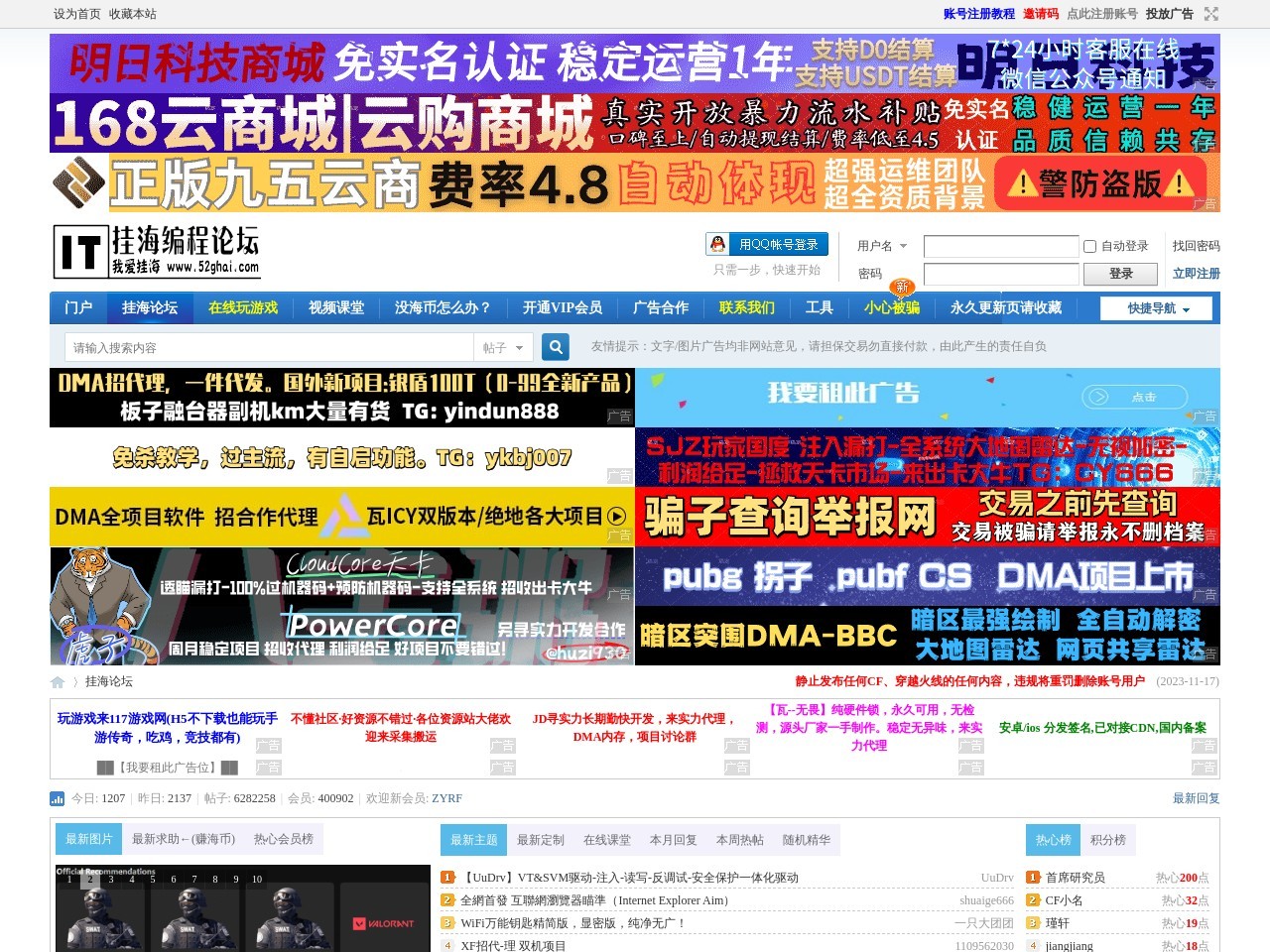
Task: Click 收藏本站 link
Action: [133, 14]
